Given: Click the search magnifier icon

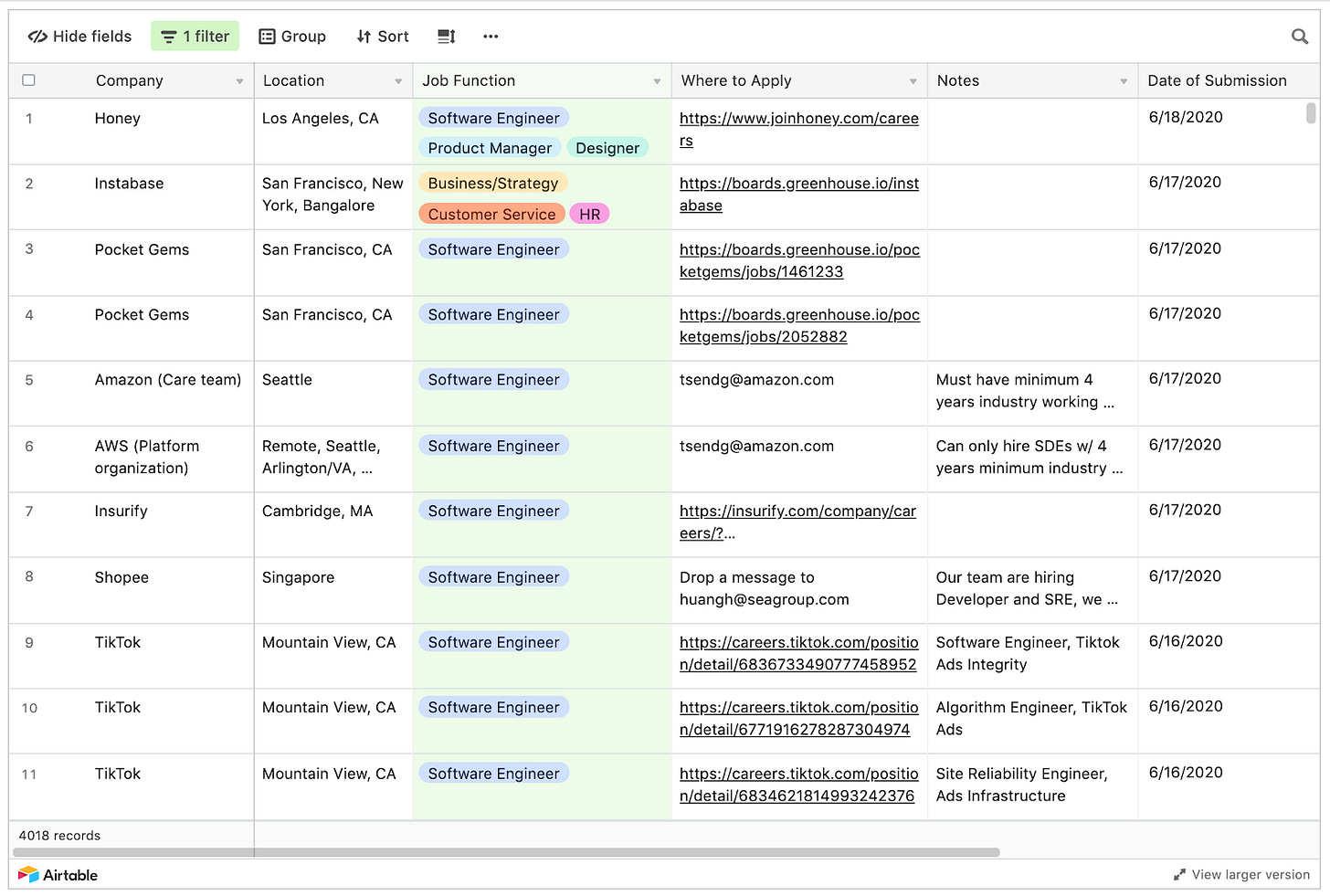Looking at the screenshot, I should [x=1299, y=37].
